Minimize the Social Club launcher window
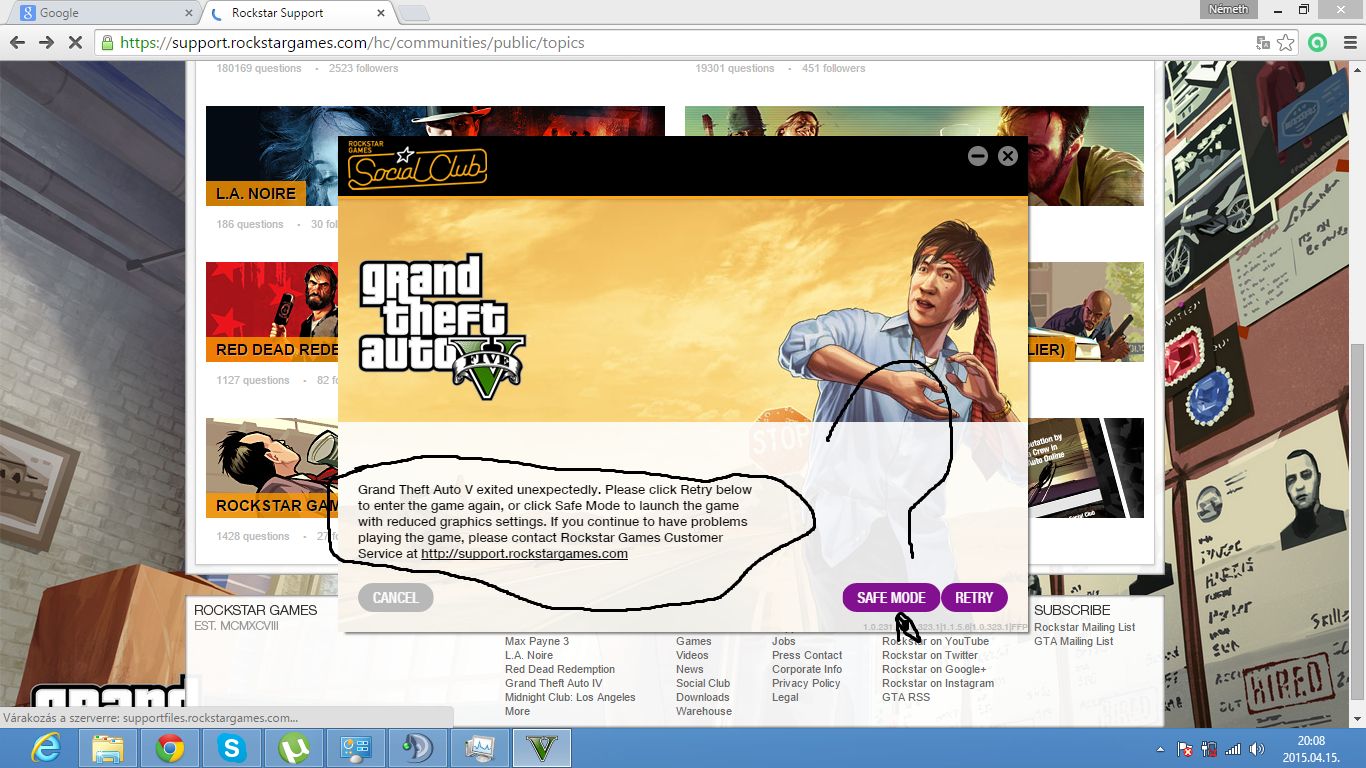Screen dimensions: 1366x768 coord(978,156)
